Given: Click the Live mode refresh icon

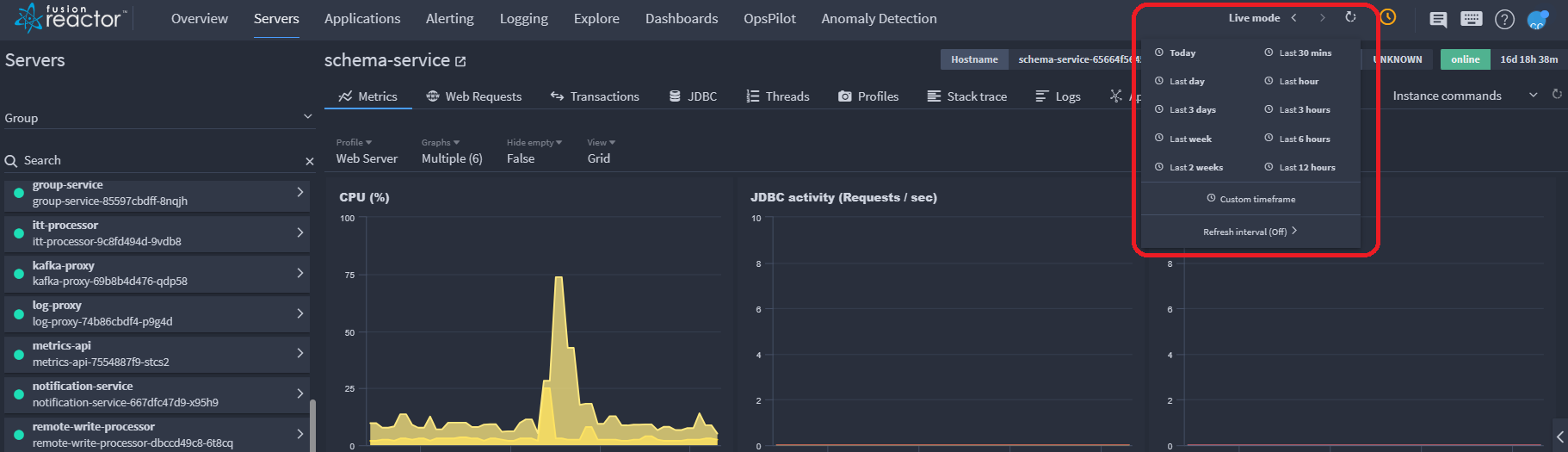Looking at the screenshot, I should click(x=1350, y=17).
